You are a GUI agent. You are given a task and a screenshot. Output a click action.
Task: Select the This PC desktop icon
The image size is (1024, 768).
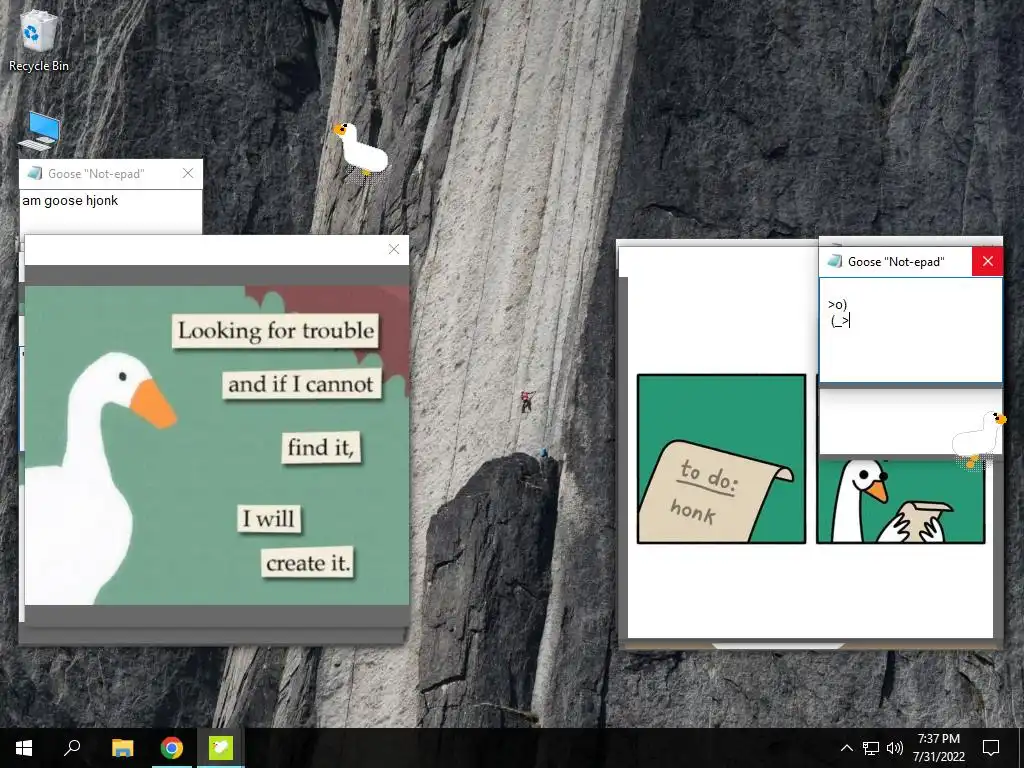point(41,131)
